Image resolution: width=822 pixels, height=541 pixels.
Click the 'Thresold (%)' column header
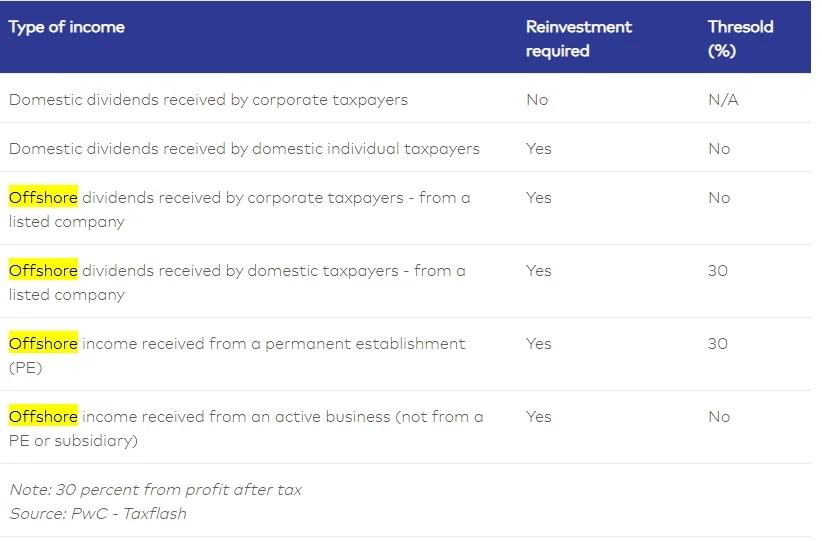740,39
